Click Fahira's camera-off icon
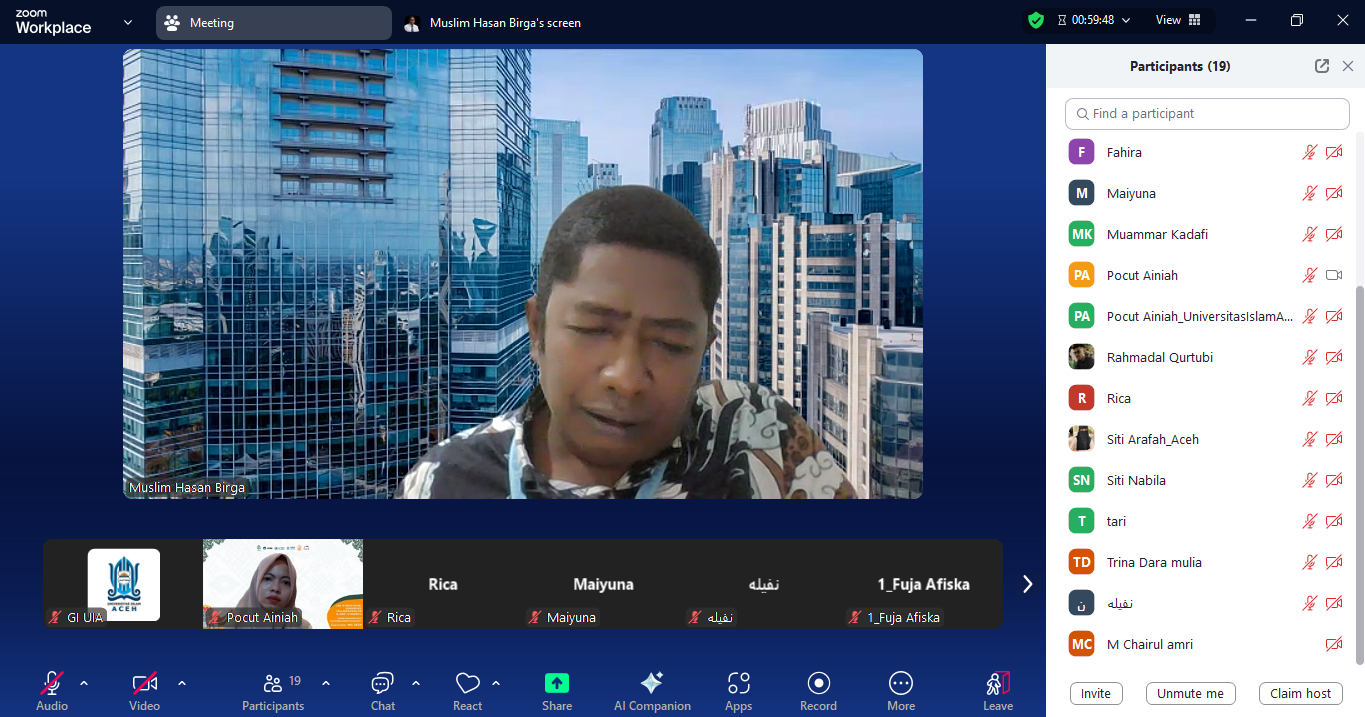This screenshot has width=1365, height=717. tap(1334, 152)
